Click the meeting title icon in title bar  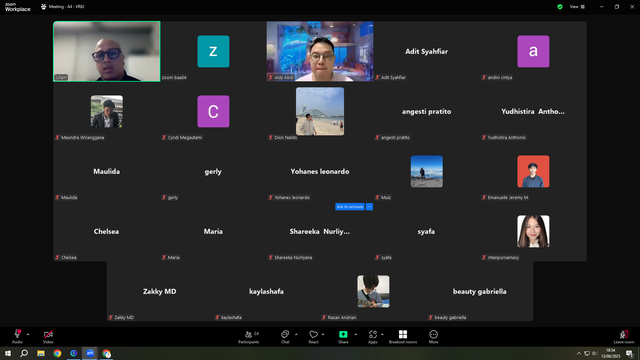tap(43, 7)
